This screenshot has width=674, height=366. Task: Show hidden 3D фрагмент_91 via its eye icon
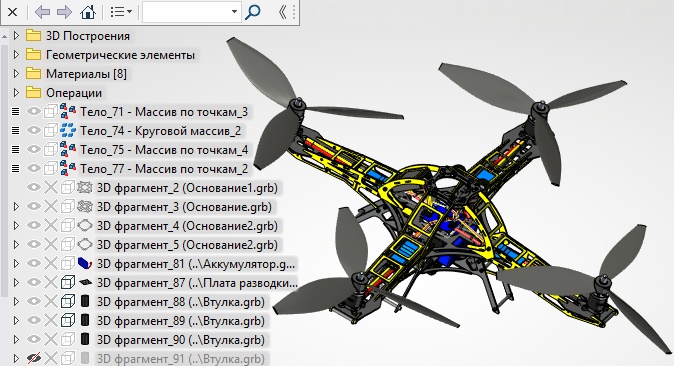click(x=34, y=358)
